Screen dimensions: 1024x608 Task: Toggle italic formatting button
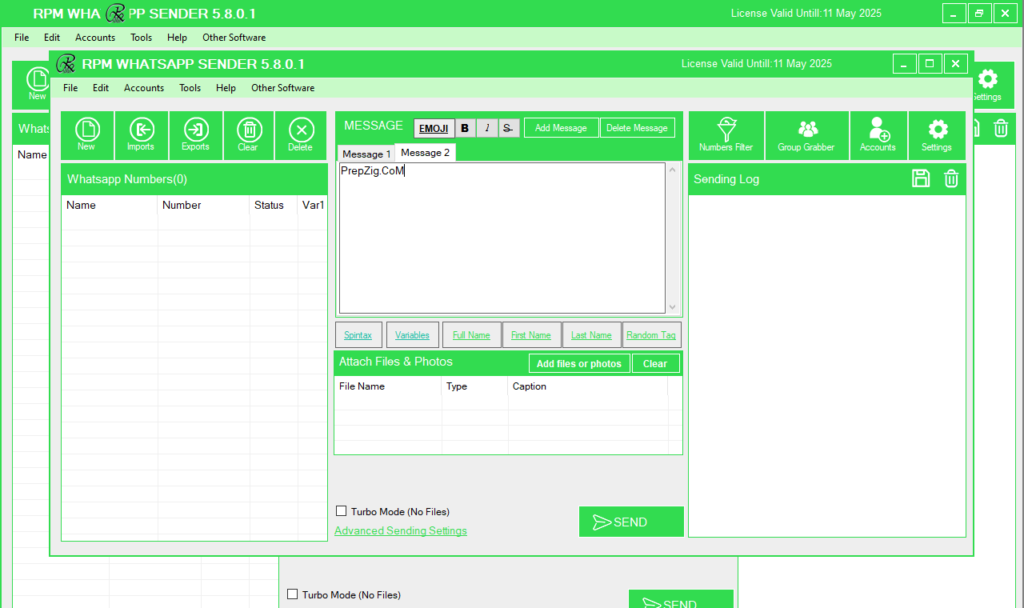click(487, 128)
